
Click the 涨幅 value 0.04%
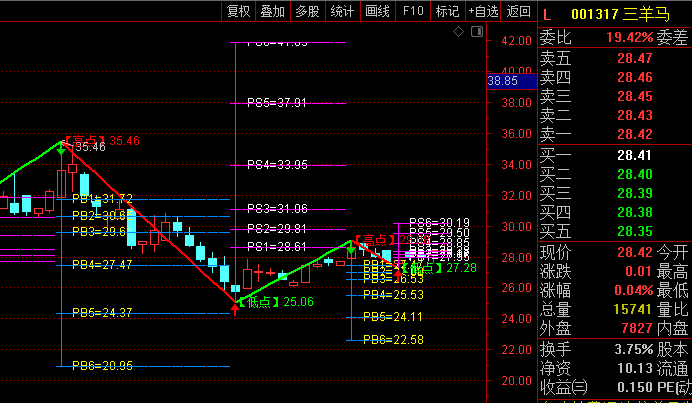633,290
